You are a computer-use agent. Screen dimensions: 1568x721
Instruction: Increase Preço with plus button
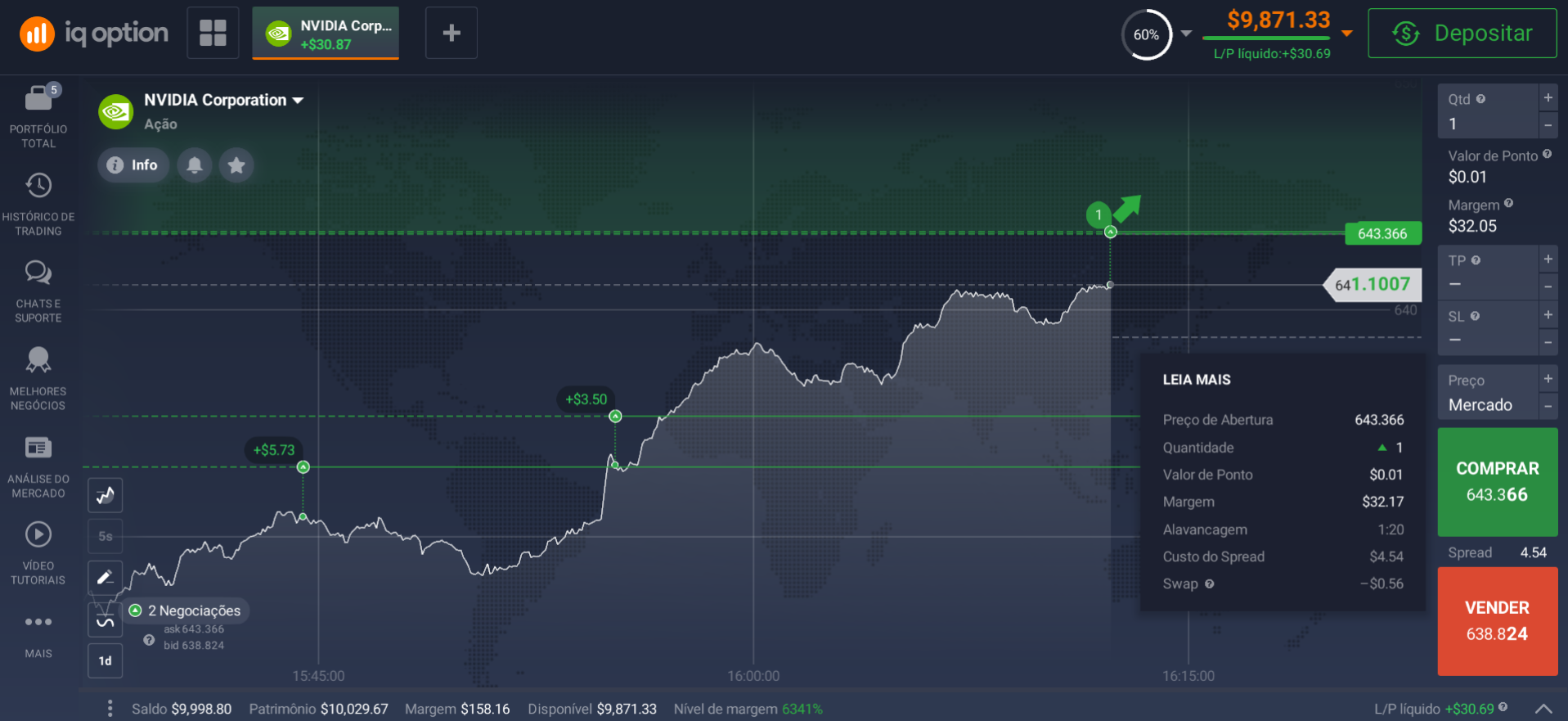point(1548,379)
